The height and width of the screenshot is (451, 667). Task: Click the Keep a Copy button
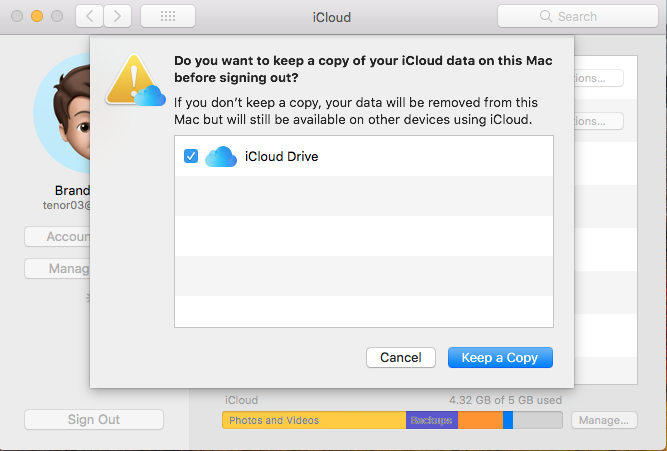pos(500,357)
